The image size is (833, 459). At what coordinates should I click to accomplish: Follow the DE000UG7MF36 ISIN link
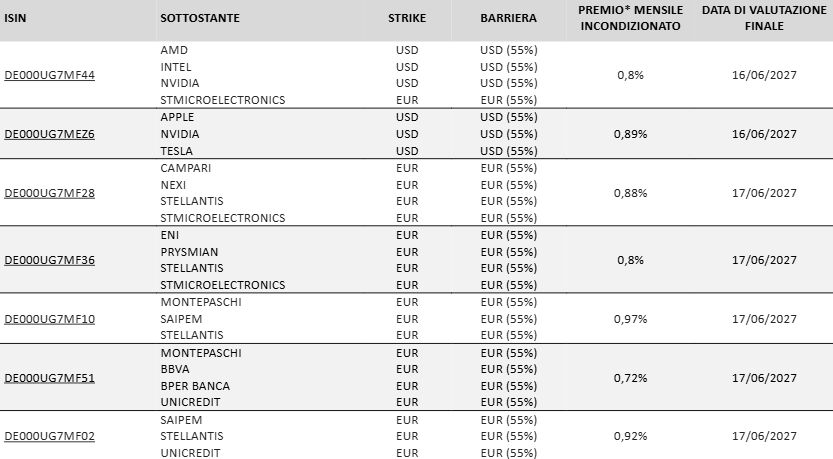click(50, 260)
